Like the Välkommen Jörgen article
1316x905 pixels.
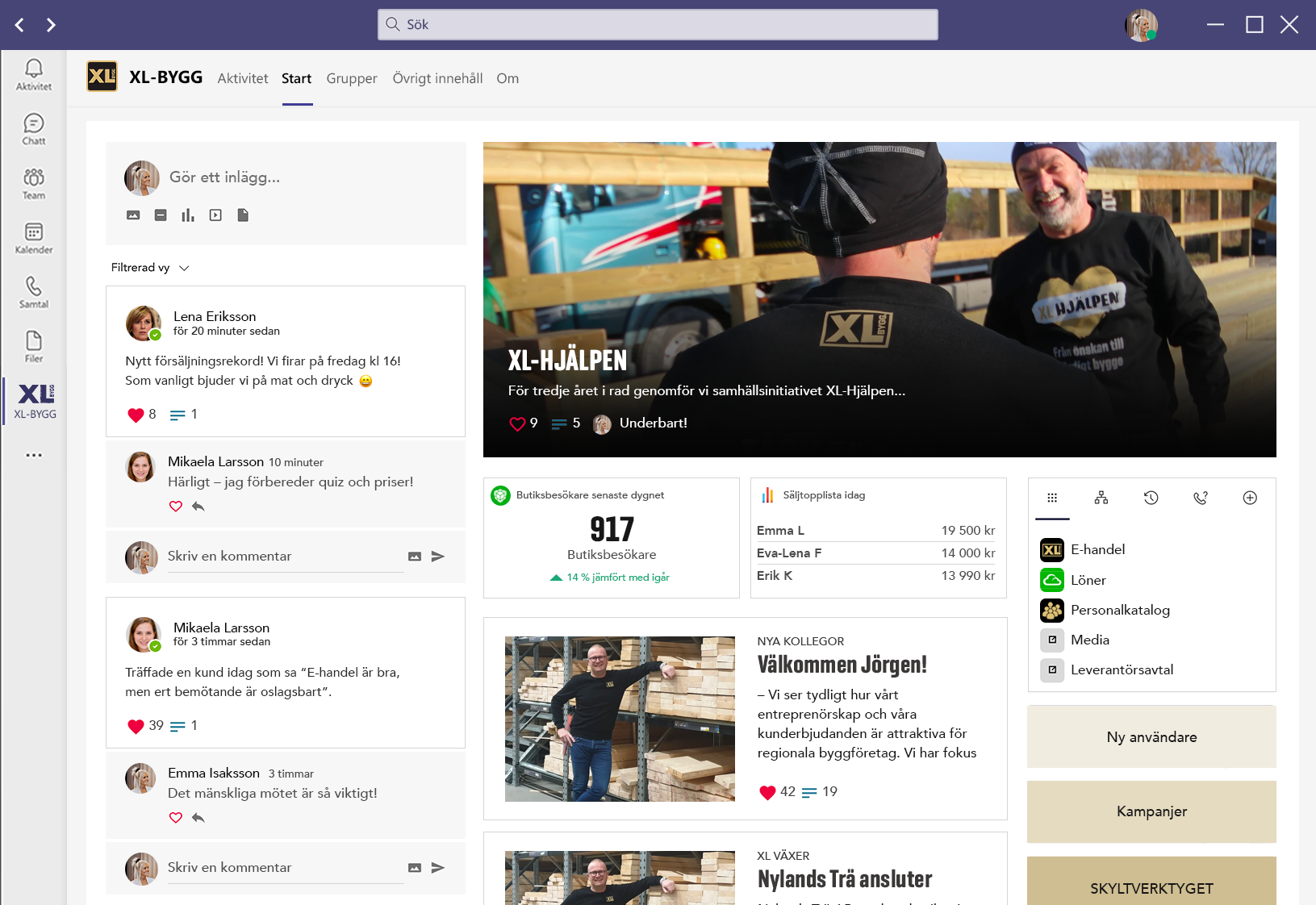click(767, 792)
